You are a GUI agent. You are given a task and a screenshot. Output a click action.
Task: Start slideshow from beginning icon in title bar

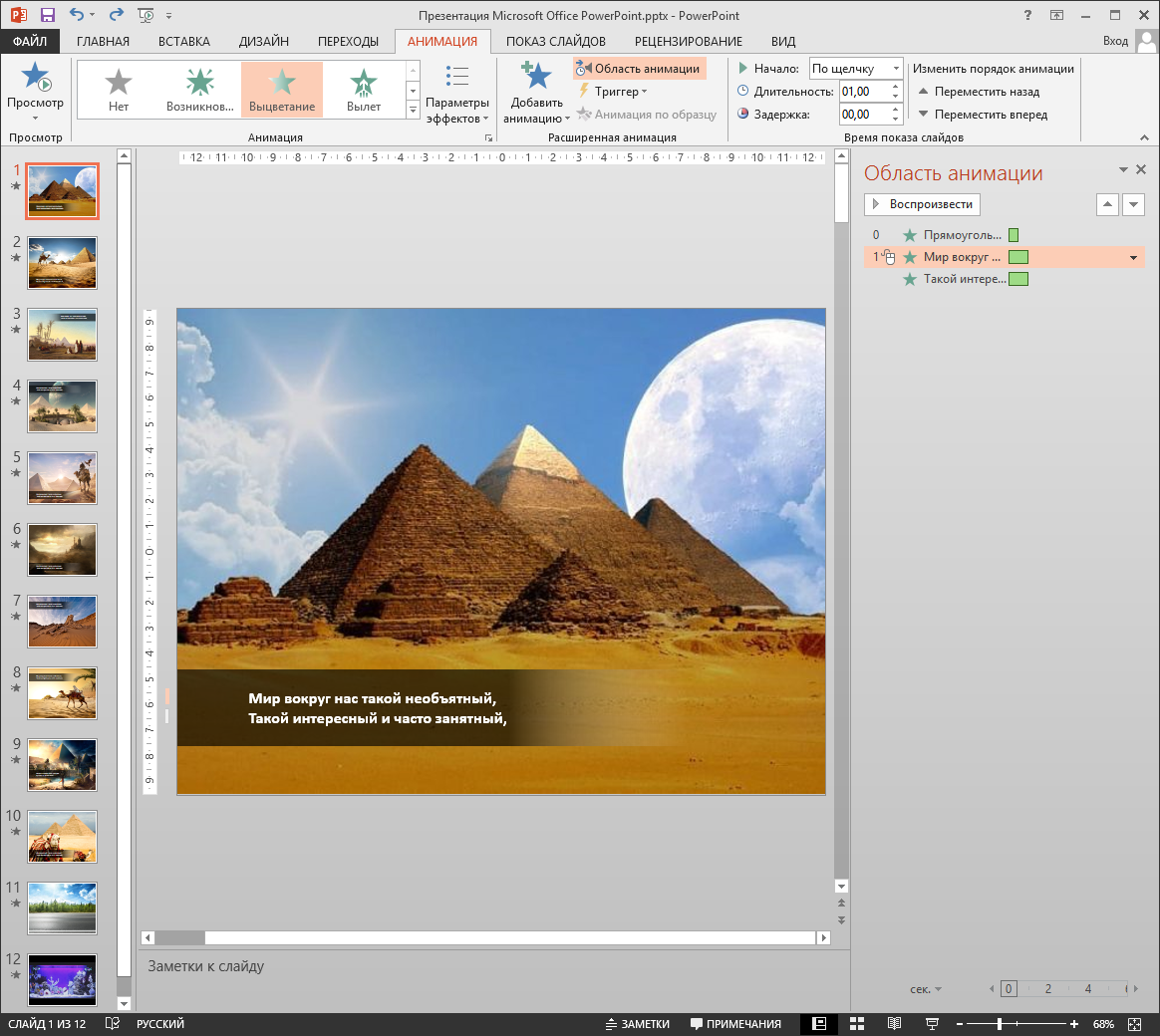tap(145, 15)
